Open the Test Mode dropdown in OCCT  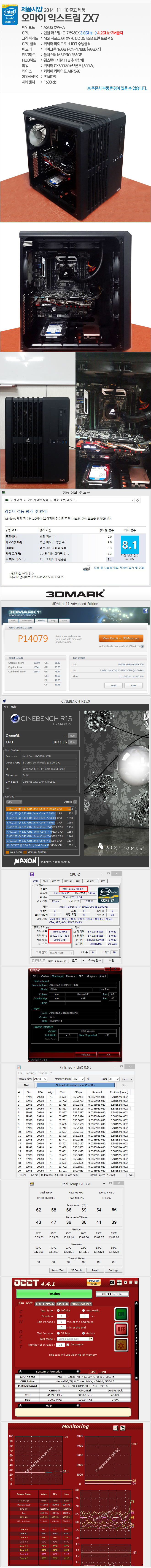coord(75,1339)
